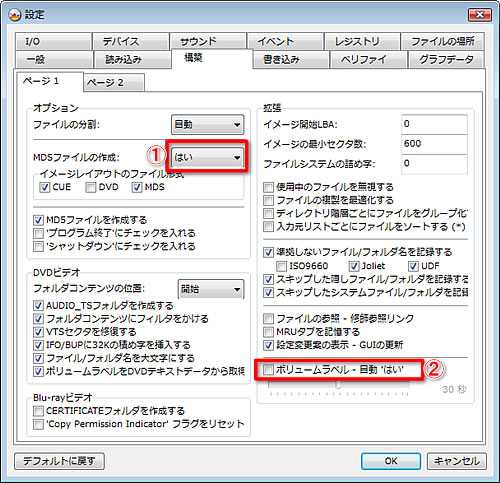Toggle スキップした隠しファイル/フォルダを記録する checkbox
The width and height of the screenshot is (500, 483).
(268, 279)
